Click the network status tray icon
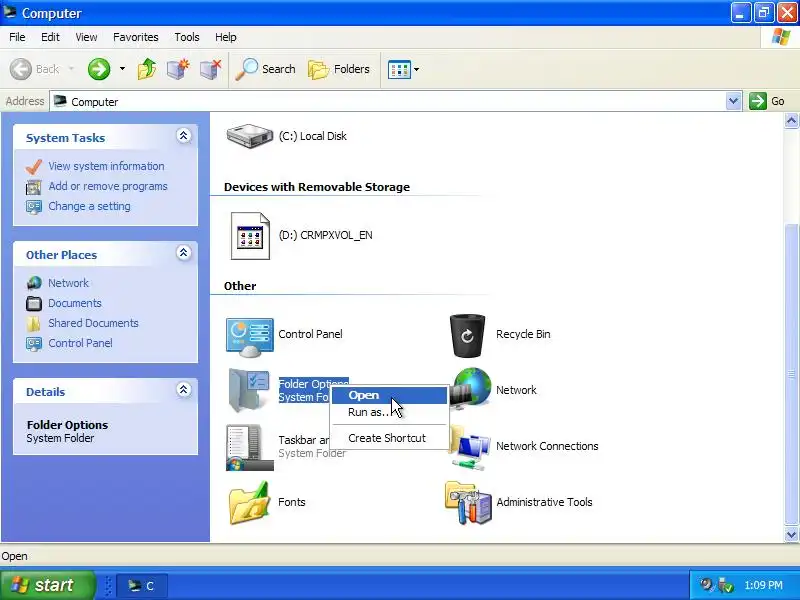The width and height of the screenshot is (800, 600). [x=724, y=585]
